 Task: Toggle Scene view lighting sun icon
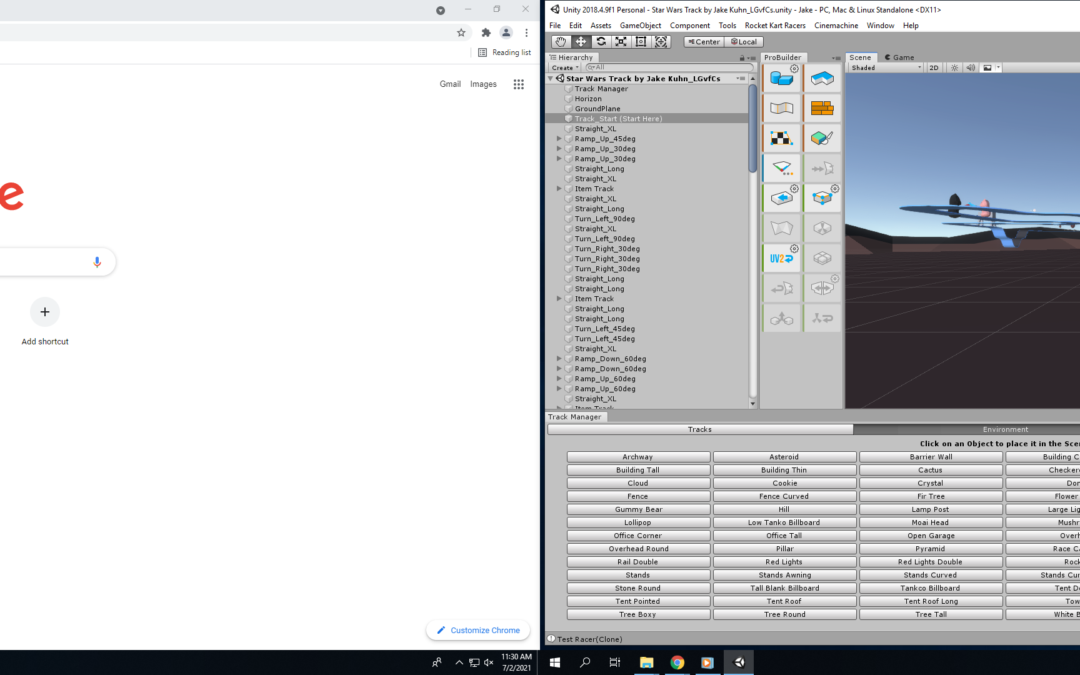click(955, 68)
